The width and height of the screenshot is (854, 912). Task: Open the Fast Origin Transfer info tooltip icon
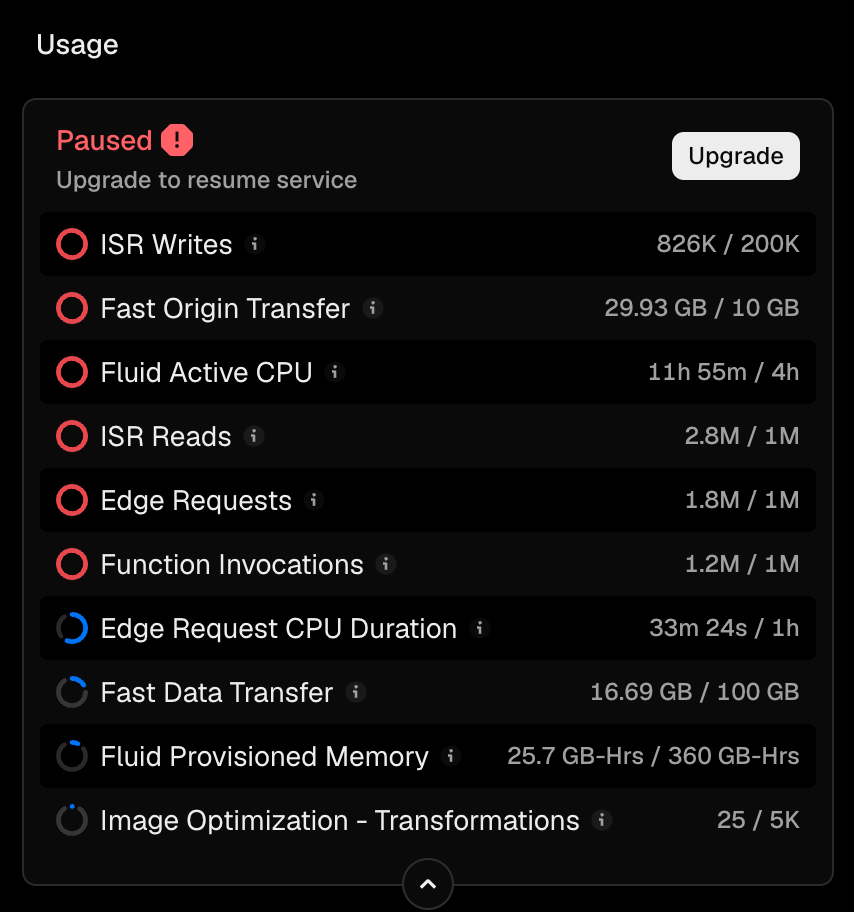372,308
